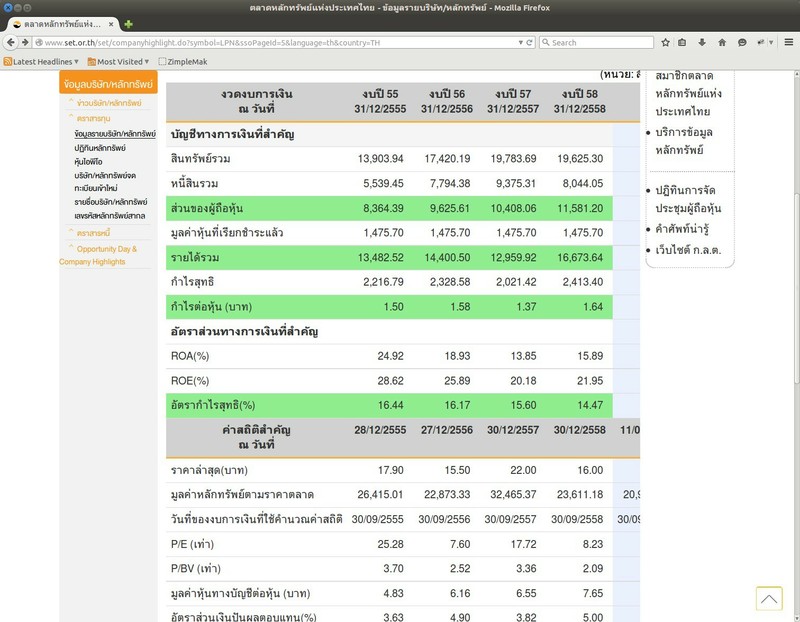800x622 pixels.
Task: Open the Downloads arrow icon
Action: (702, 42)
